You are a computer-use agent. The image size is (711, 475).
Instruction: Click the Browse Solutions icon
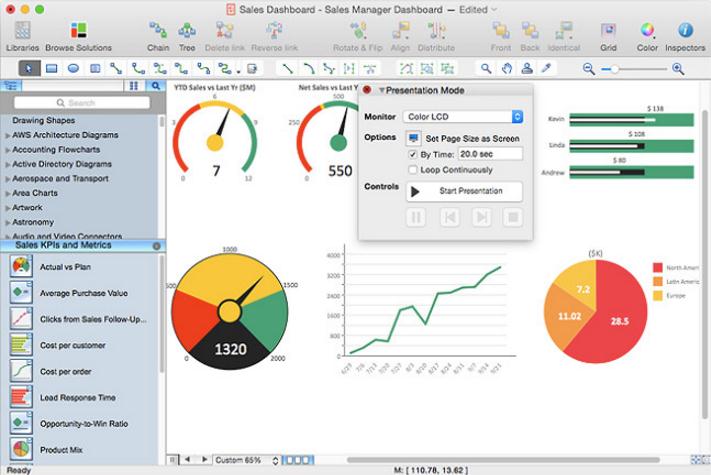click(x=78, y=30)
